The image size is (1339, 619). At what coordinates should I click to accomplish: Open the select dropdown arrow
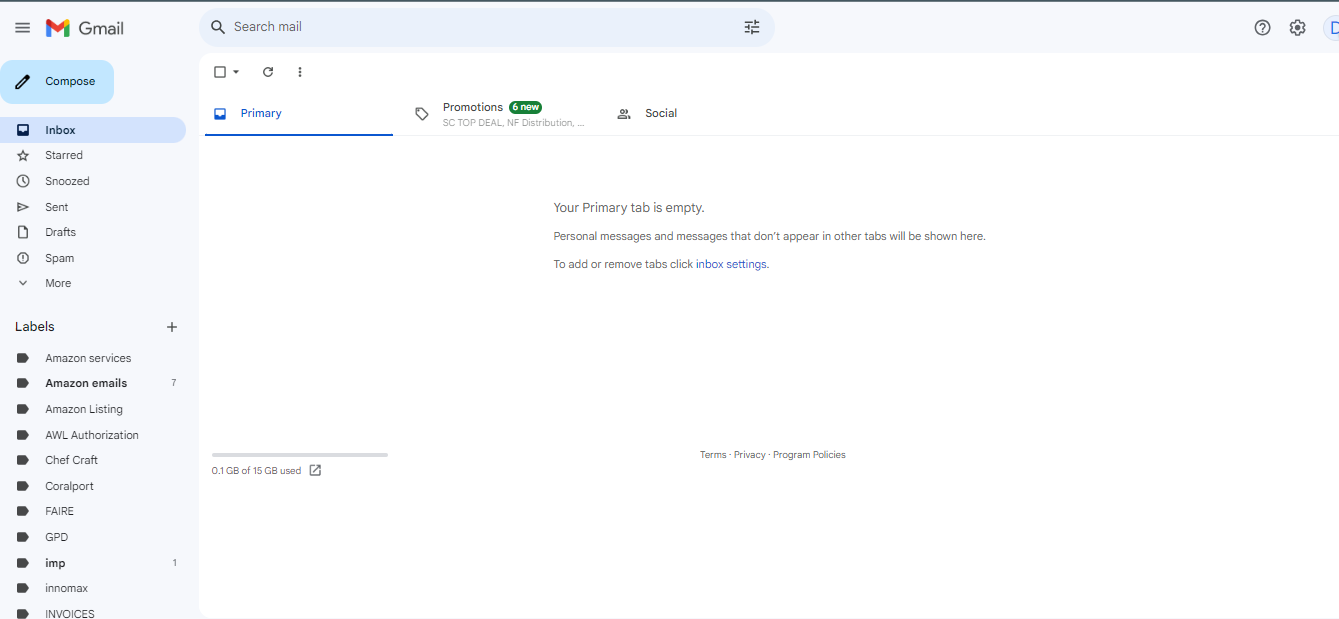[x=236, y=72]
